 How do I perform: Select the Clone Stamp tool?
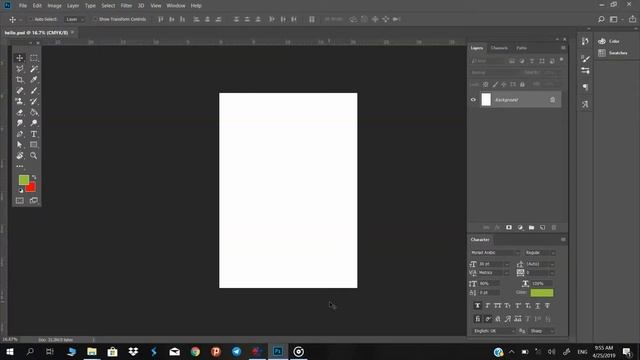coord(20,101)
